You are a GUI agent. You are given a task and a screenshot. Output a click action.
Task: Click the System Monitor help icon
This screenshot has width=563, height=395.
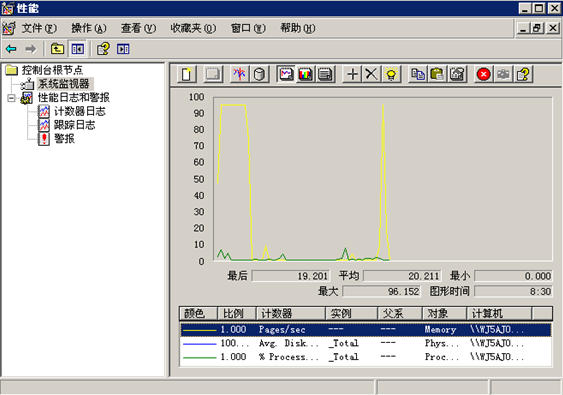[523, 74]
